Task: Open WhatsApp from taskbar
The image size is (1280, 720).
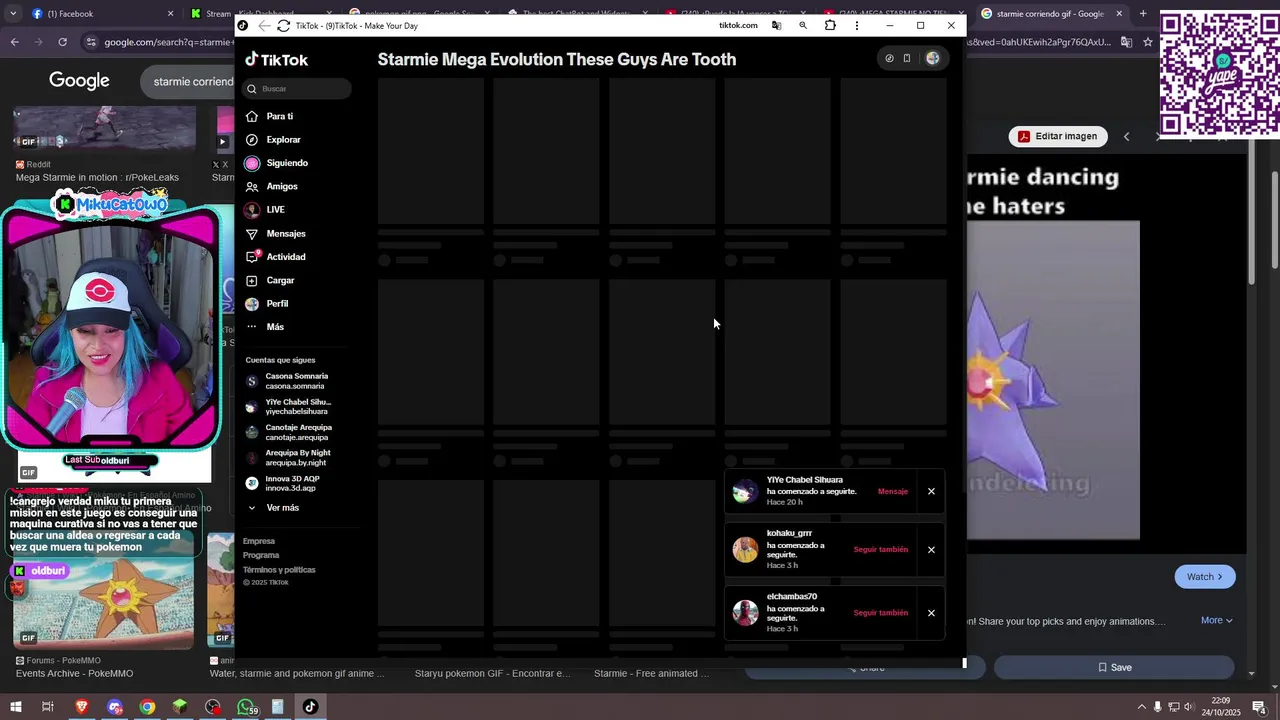Action: point(246,707)
